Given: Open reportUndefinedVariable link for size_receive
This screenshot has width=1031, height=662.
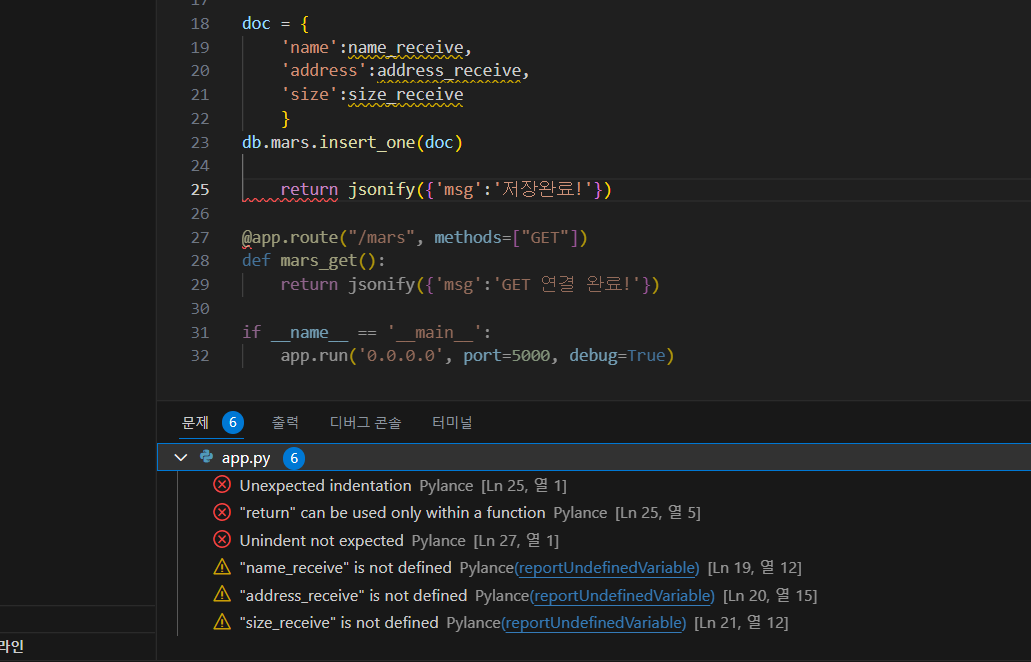Looking at the screenshot, I should (594, 623).
